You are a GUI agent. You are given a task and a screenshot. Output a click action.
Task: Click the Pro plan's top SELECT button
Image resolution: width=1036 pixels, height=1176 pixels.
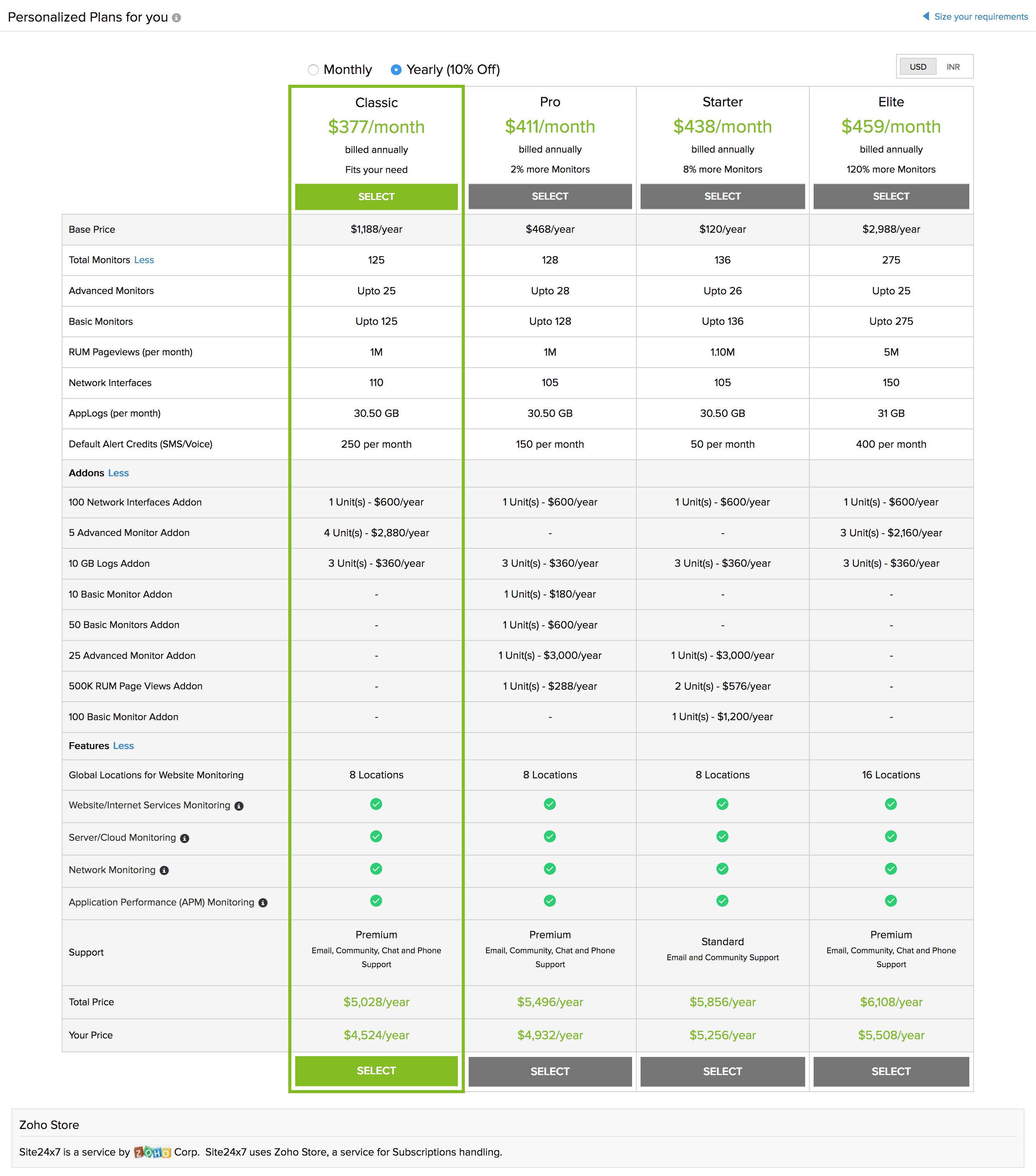pos(550,196)
